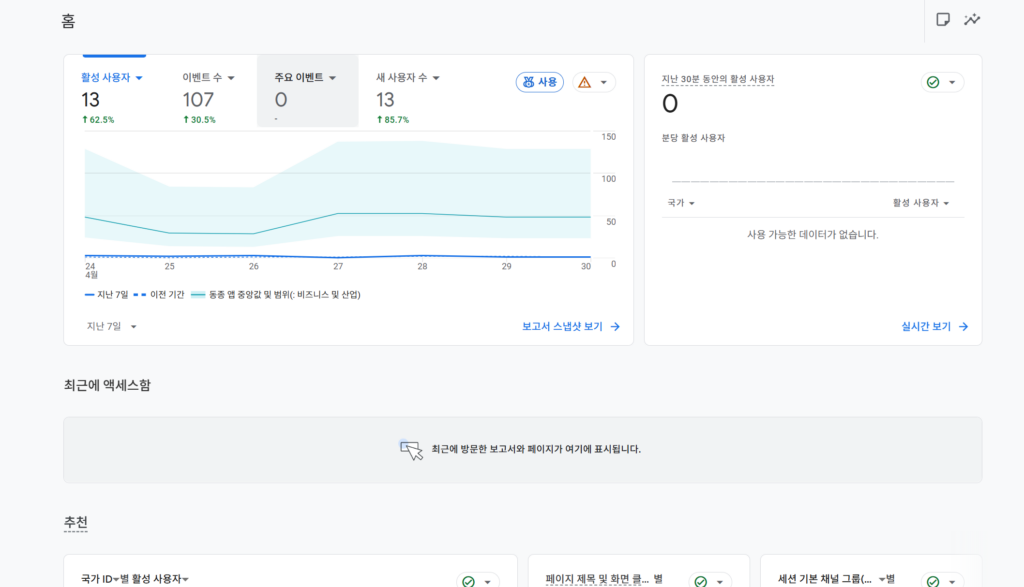Select the 주요 이벤트 0 metric tab
Viewport: 1024px width, 587px height.
coord(308,91)
